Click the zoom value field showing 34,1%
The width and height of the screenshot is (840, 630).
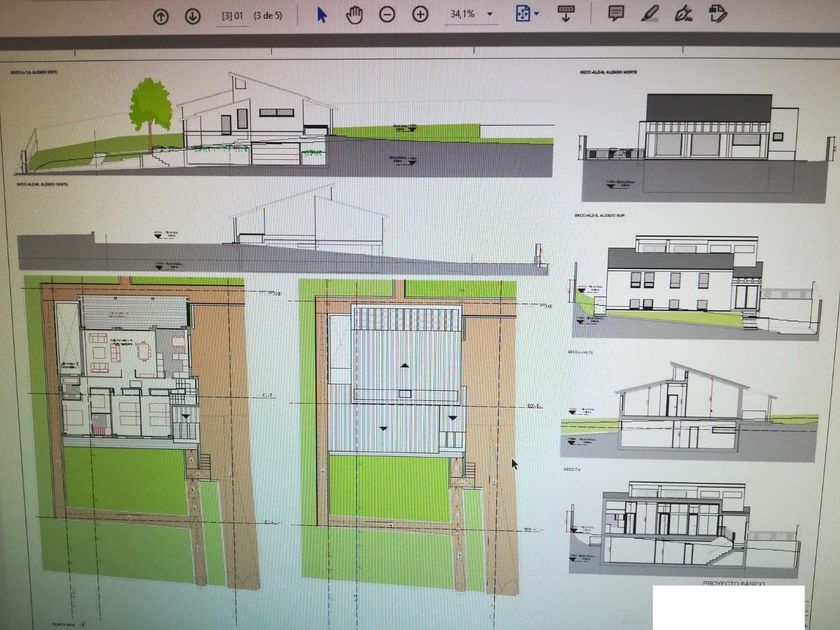tap(463, 14)
